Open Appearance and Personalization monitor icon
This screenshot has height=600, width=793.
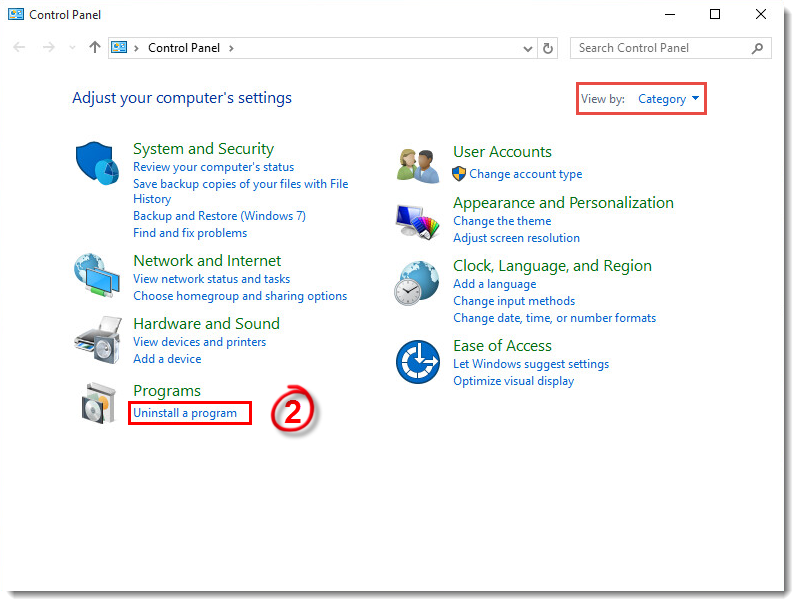[418, 221]
